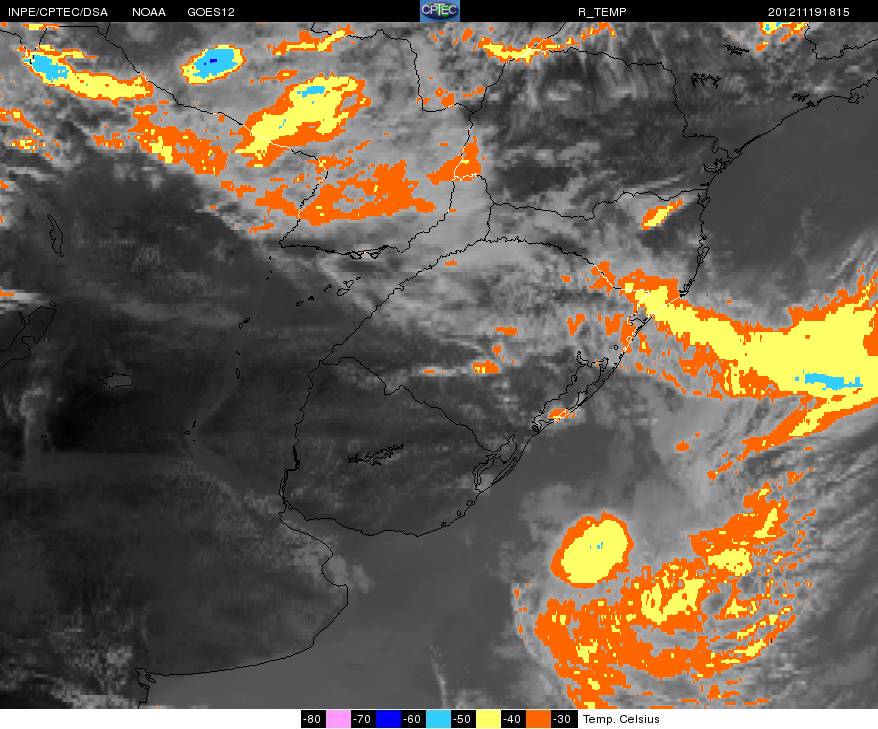This screenshot has width=878, height=729.
Task: Click the -50 legend value
Action: [463, 719]
